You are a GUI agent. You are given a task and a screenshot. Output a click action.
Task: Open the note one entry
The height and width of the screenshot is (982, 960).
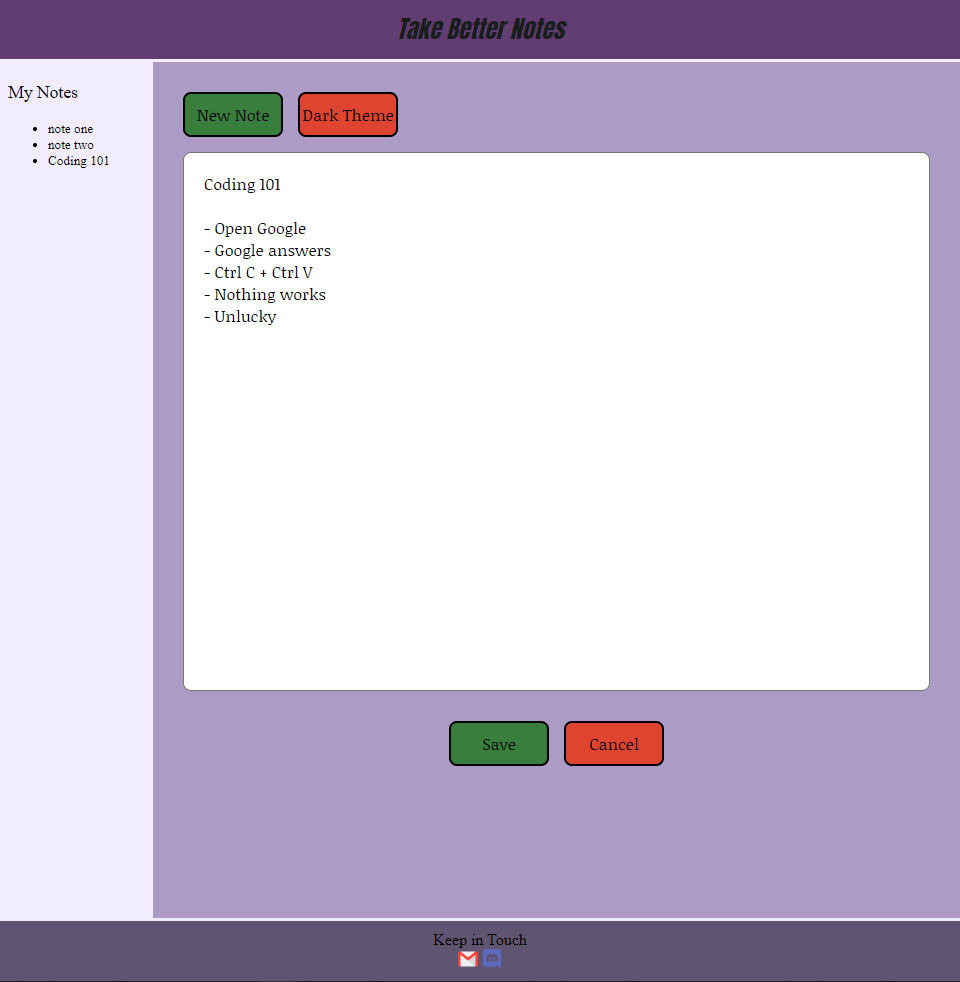point(70,128)
